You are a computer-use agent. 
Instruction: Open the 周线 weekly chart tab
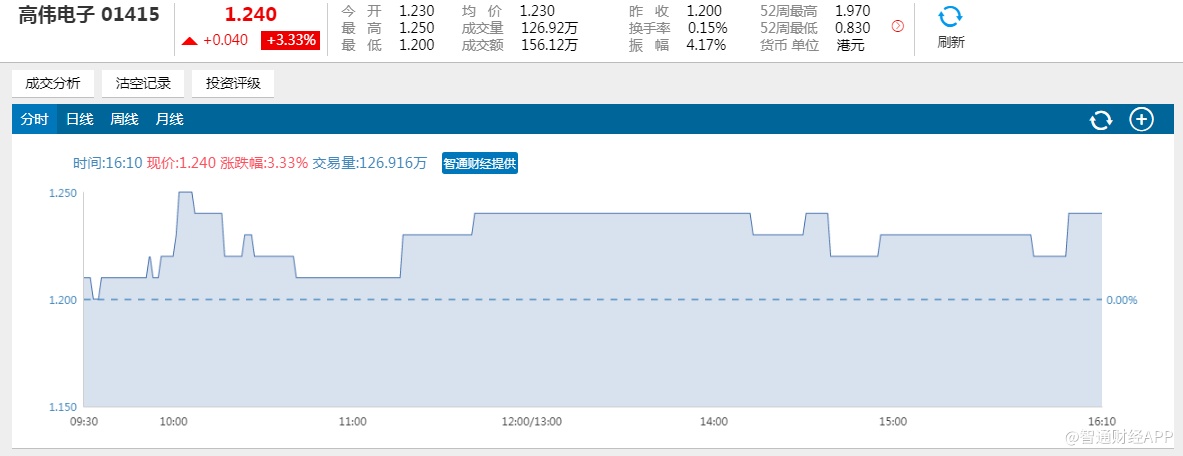tap(124, 120)
